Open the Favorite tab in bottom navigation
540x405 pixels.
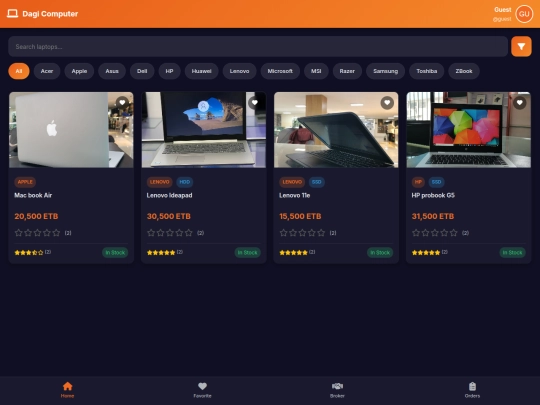(x=202, y=390)
